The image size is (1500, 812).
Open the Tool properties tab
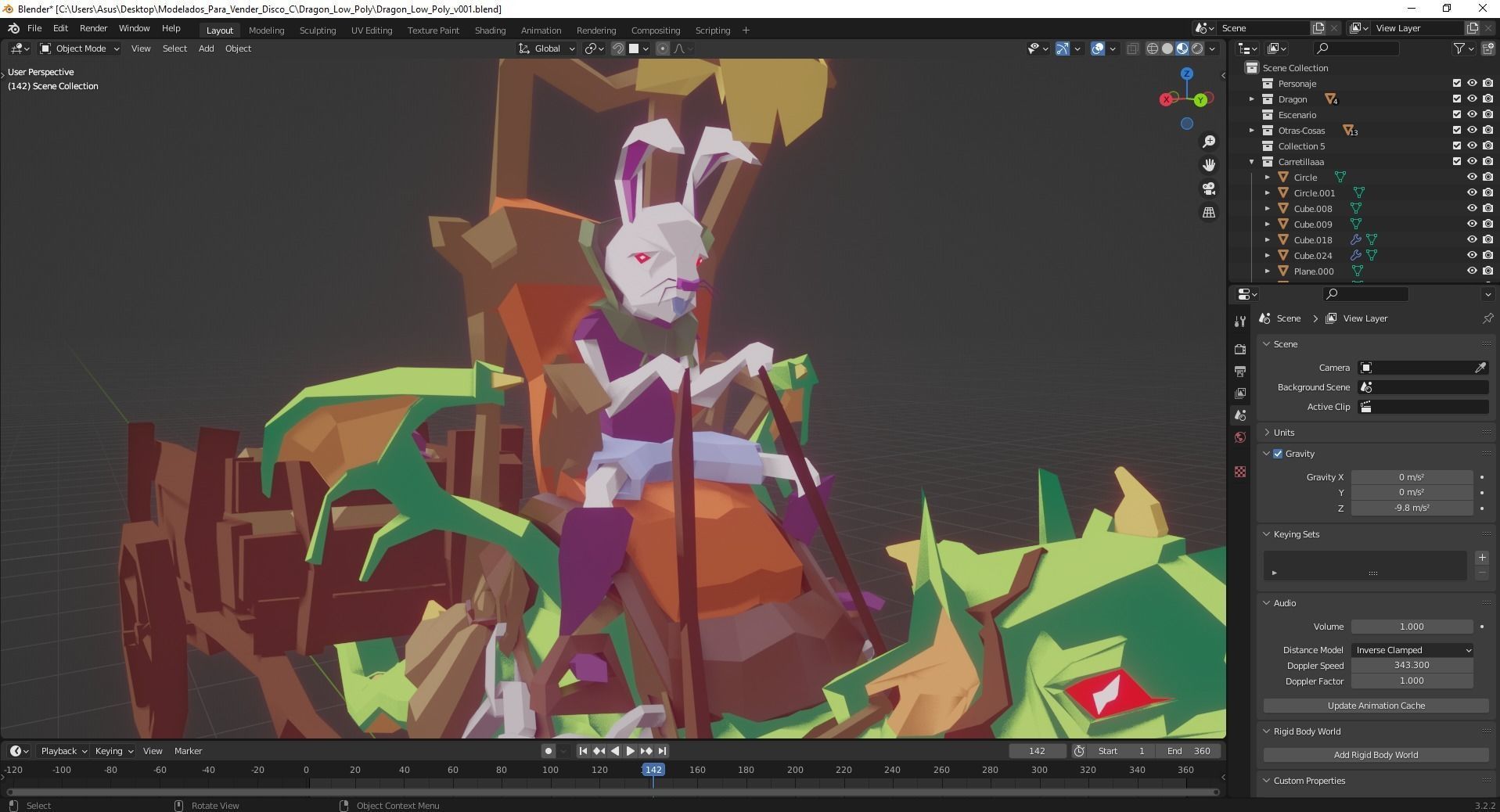pos(1240,322)
